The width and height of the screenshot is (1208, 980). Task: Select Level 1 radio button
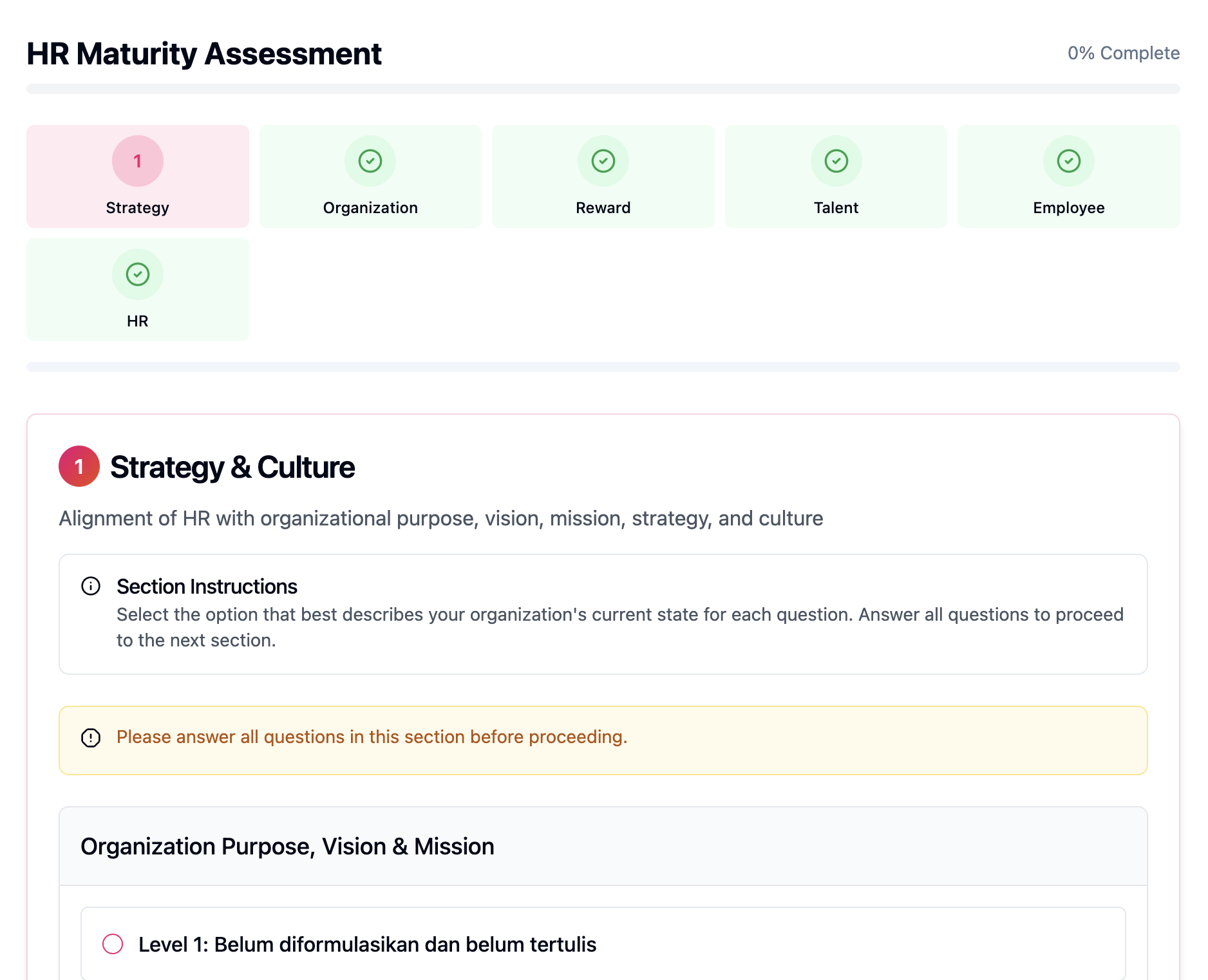click(x=113, y=944)
